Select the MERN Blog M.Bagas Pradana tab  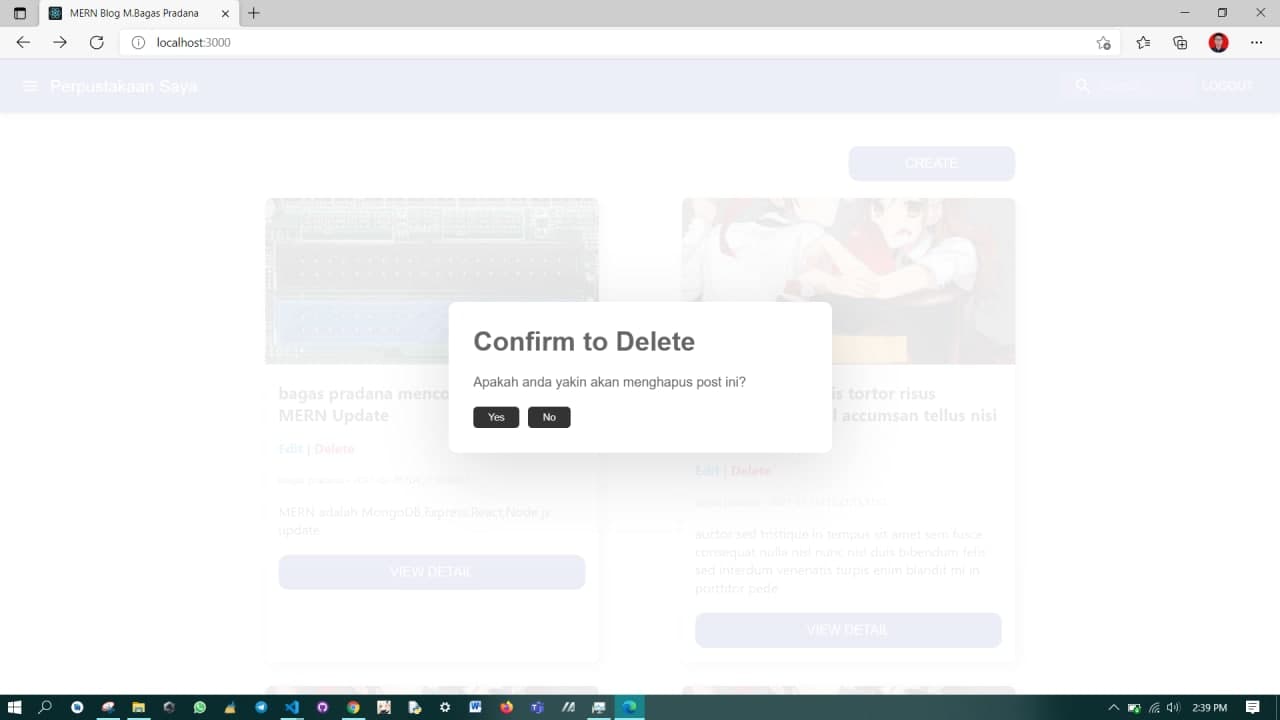(x=134, y=13)
